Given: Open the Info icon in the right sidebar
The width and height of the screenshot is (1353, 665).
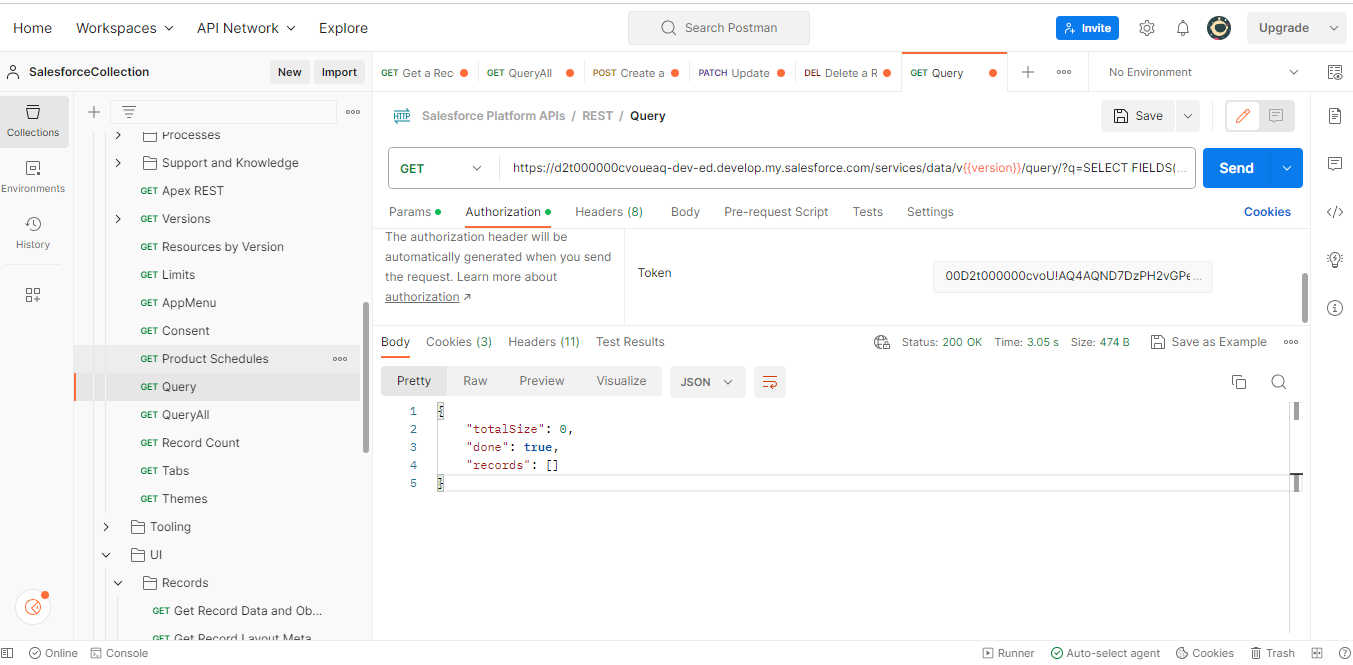Looking at the screenshot, I should 1334,307.
